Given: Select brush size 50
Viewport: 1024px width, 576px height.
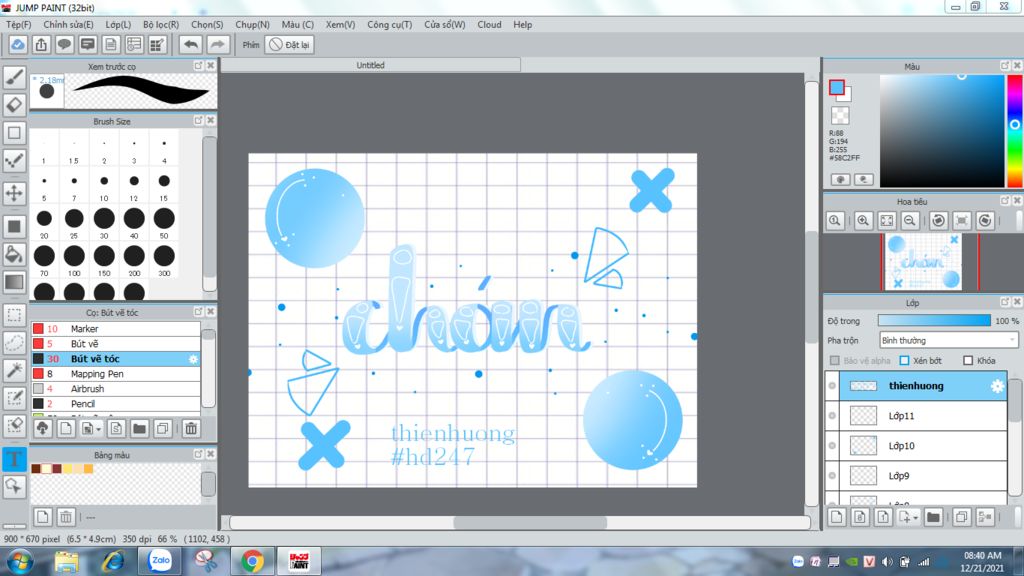Looking at the screenshot, I should (x=164, y=222).
